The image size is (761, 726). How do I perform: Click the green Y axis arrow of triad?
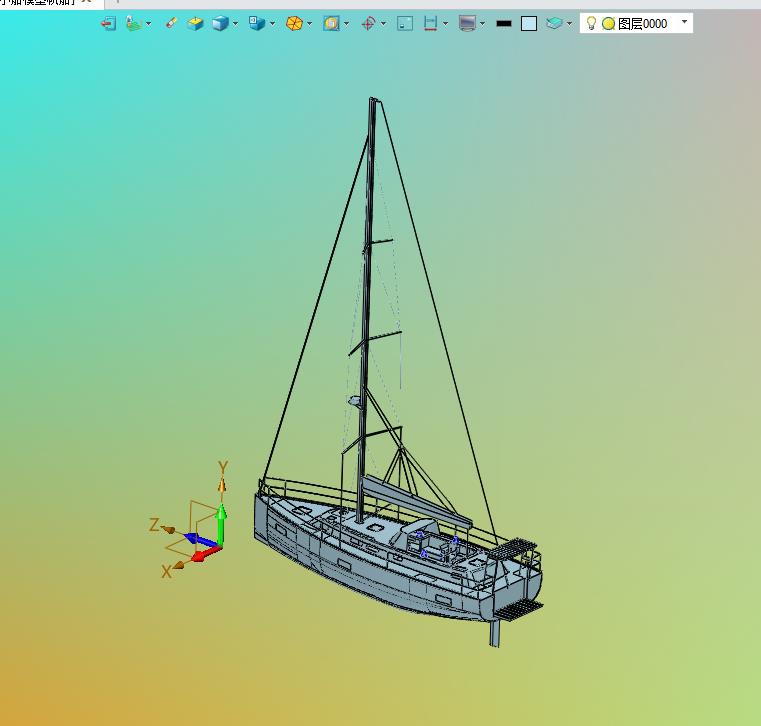click(221, 525)
